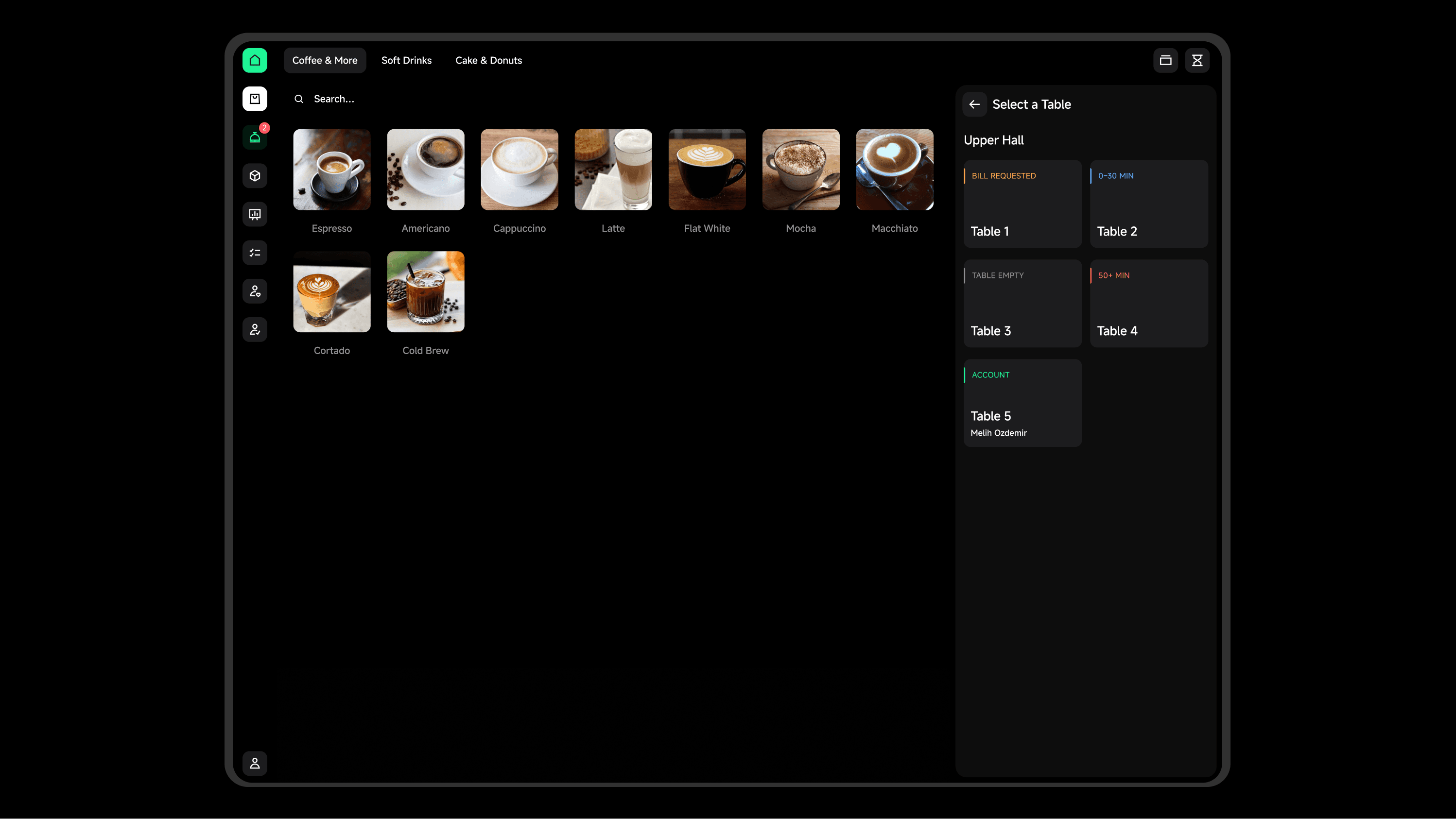Image resolution: width=1456 pixels, height=819 pixels.
Task: Open the reports chart icon
Action: 255,214
